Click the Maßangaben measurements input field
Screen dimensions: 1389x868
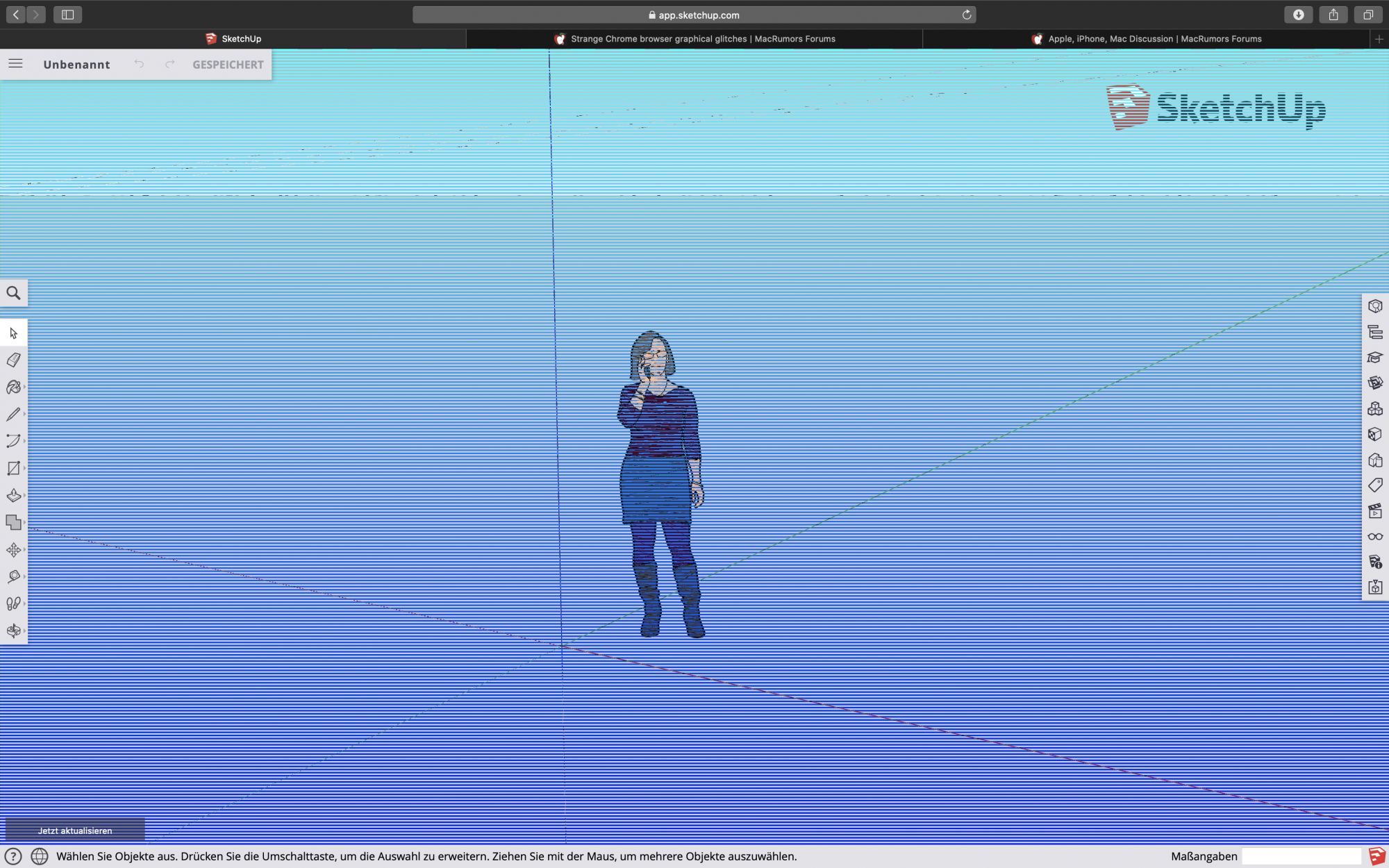click(x=1301, y=856)
